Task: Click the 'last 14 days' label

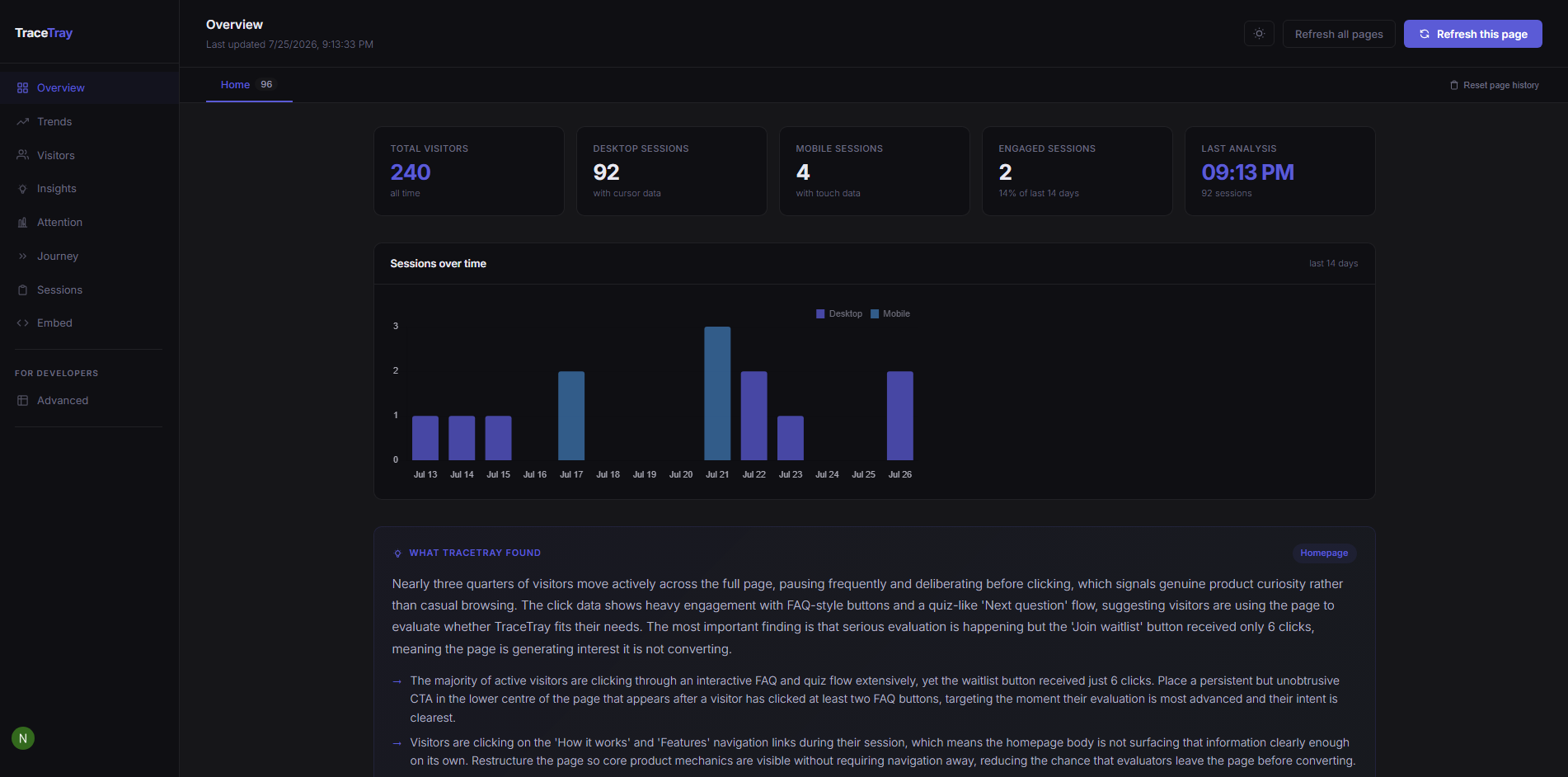Action: click(1333, 264)
